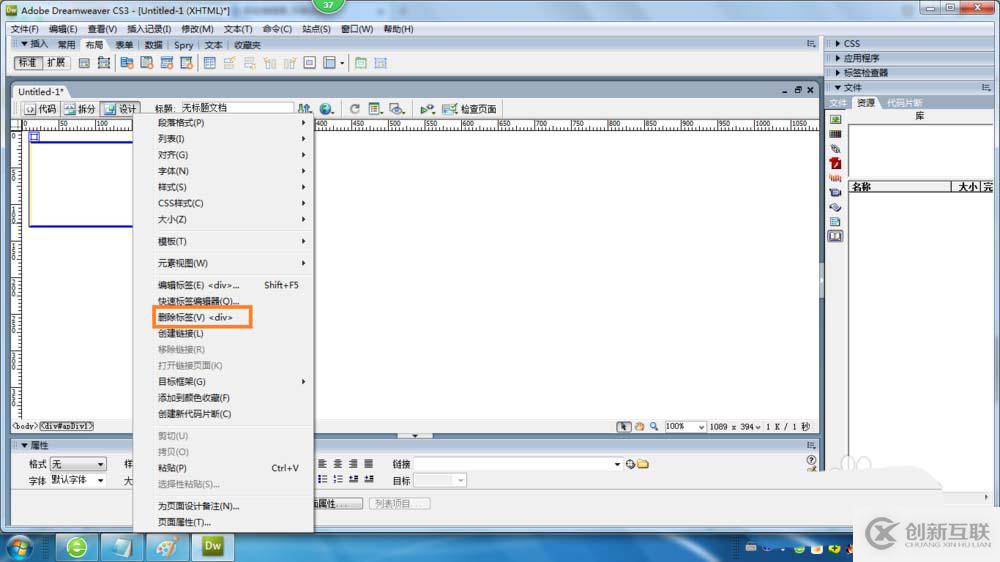Click the Windows Start button

coord(19,547)
